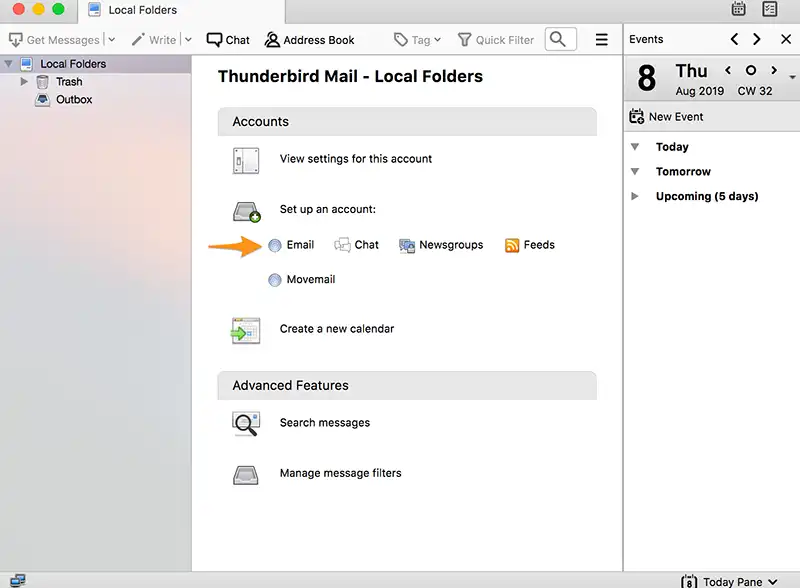The height and width of the screenshot is (588, 800).
Task: Click the account settings switch icon
Action: [246, 160]
